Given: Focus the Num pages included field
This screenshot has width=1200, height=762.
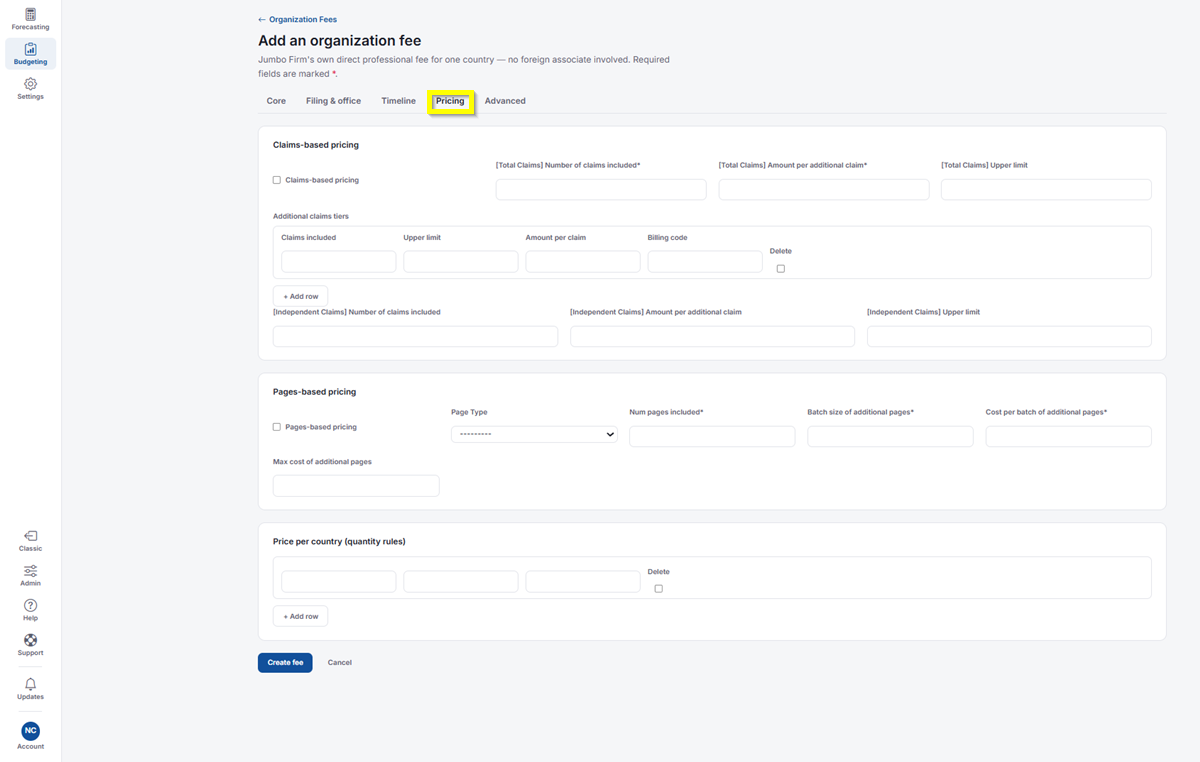Looking at the screenshot, I should click(712, 436).
